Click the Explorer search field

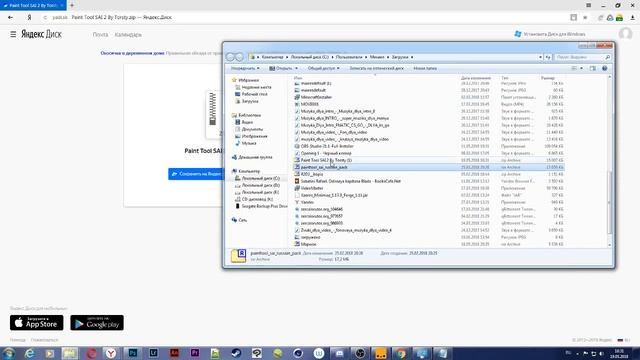[x=582, y=57]
